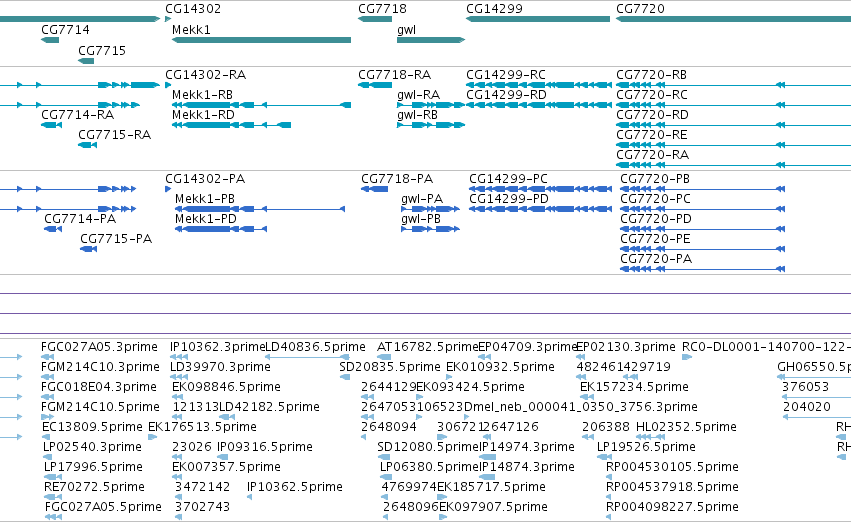851x522 pixels.
Task: Select transcript label CG7720-RE
Action: (x=652, y=135)
